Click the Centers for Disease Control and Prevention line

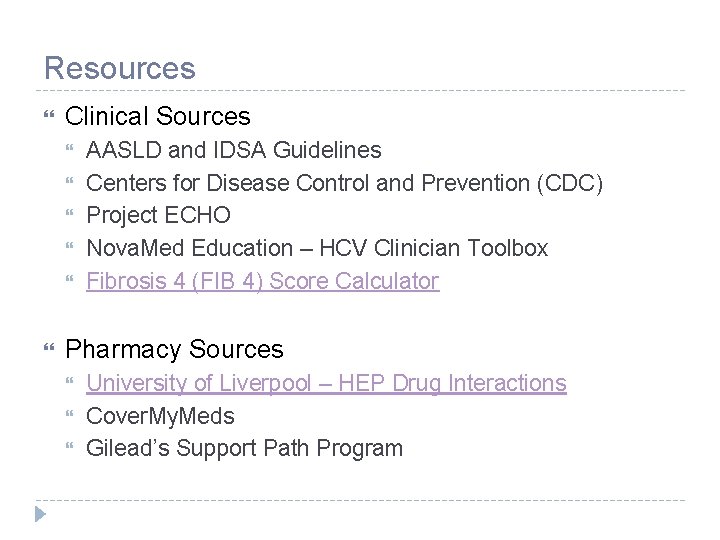tap(344, 183)
